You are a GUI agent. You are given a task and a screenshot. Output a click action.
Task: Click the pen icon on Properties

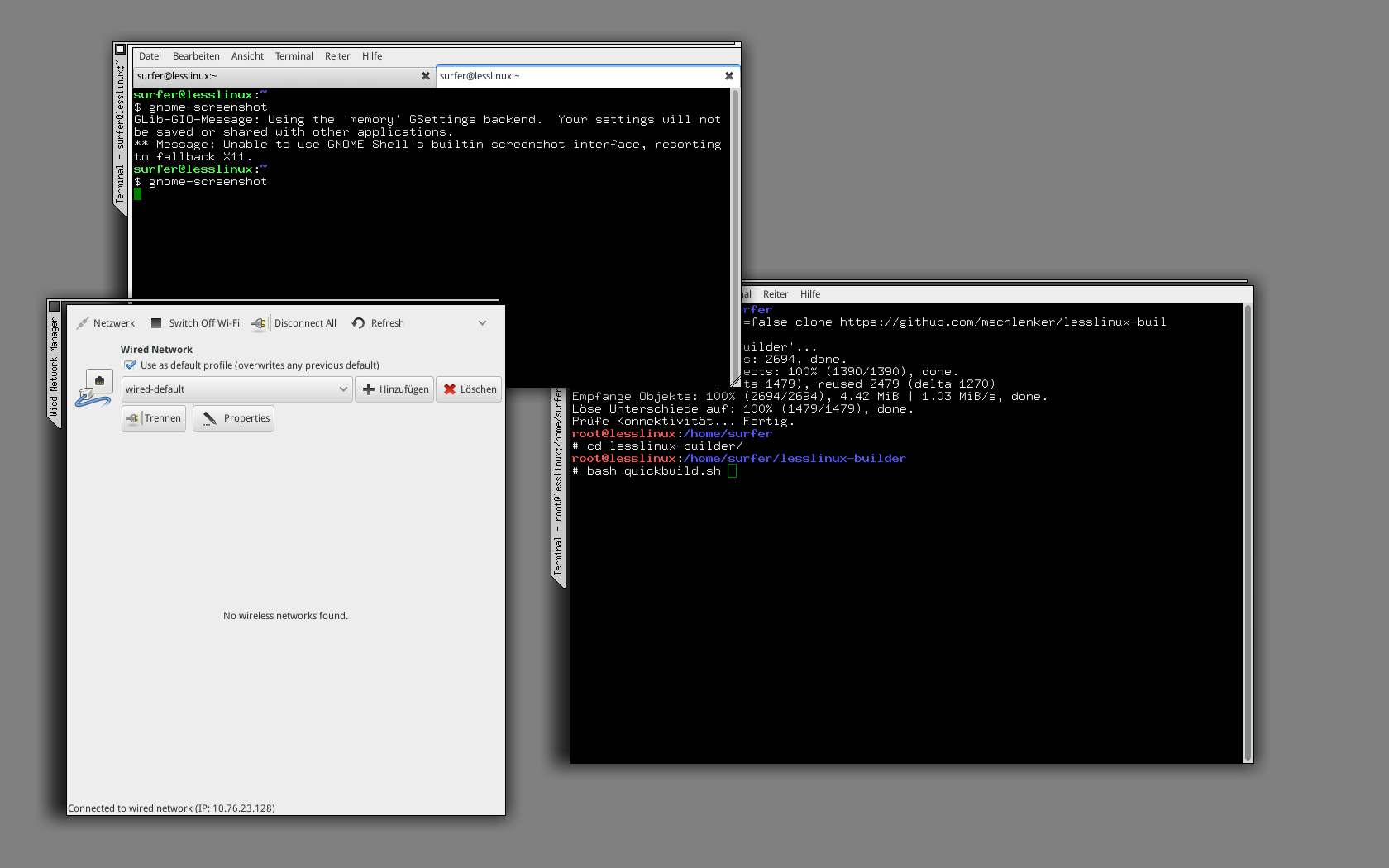tap(209, 418)
